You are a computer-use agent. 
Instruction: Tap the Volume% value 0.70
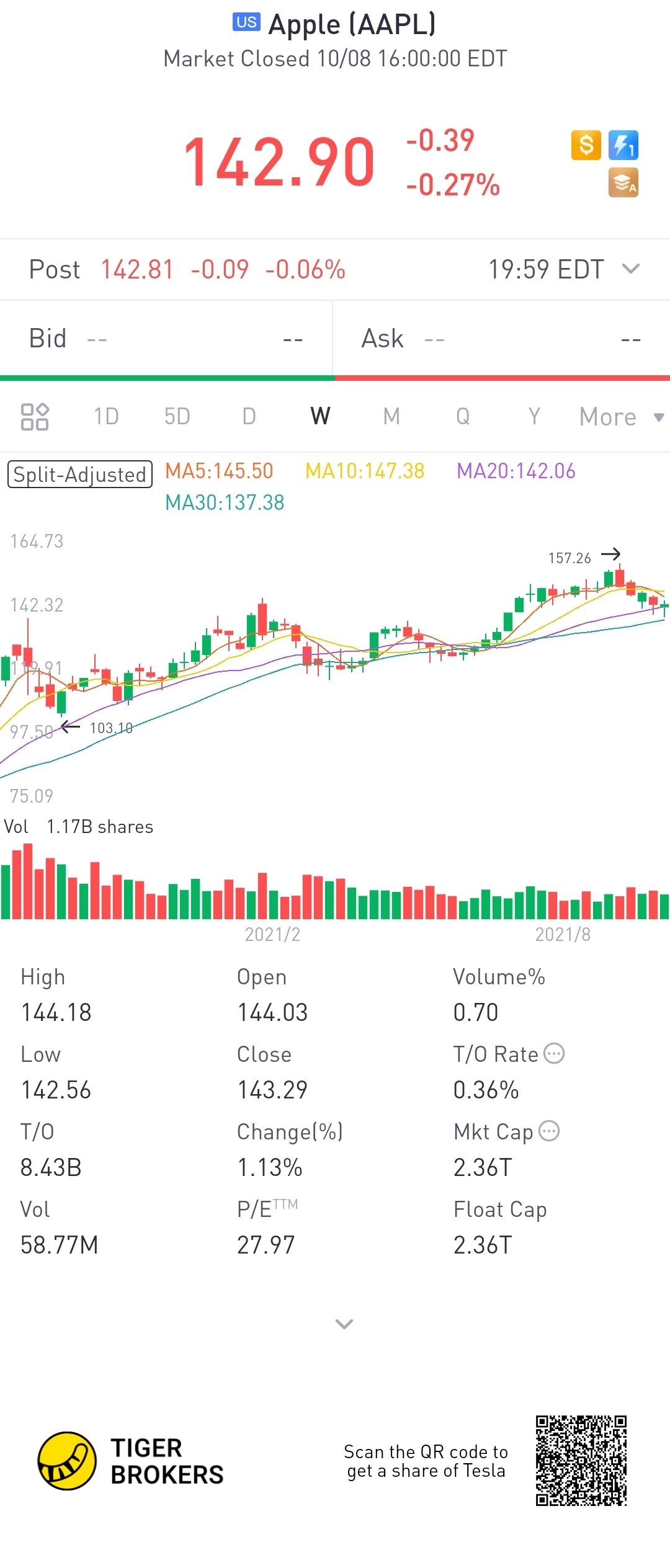476,1013
